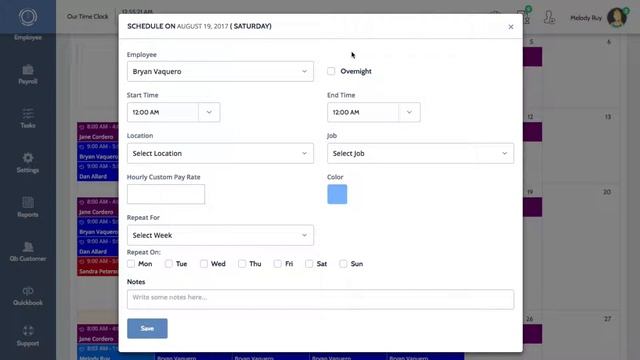Click the user icon beside Melody Ruy
The height and width of the screenshot is (360, 640).
coord(549,17)
